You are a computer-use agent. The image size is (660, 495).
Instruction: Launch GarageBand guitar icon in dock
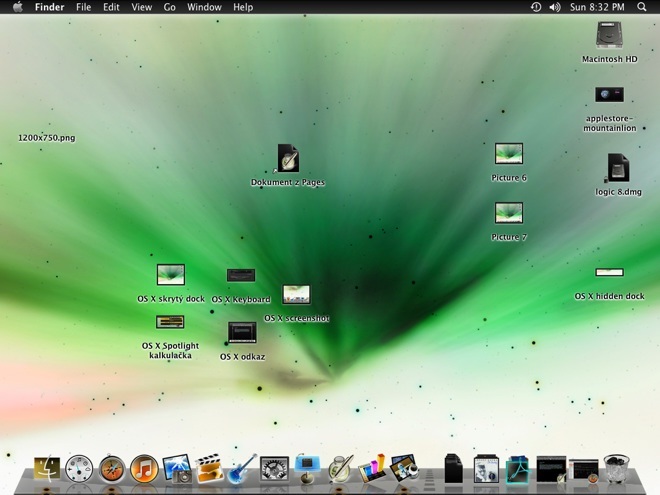click(242, 468)
